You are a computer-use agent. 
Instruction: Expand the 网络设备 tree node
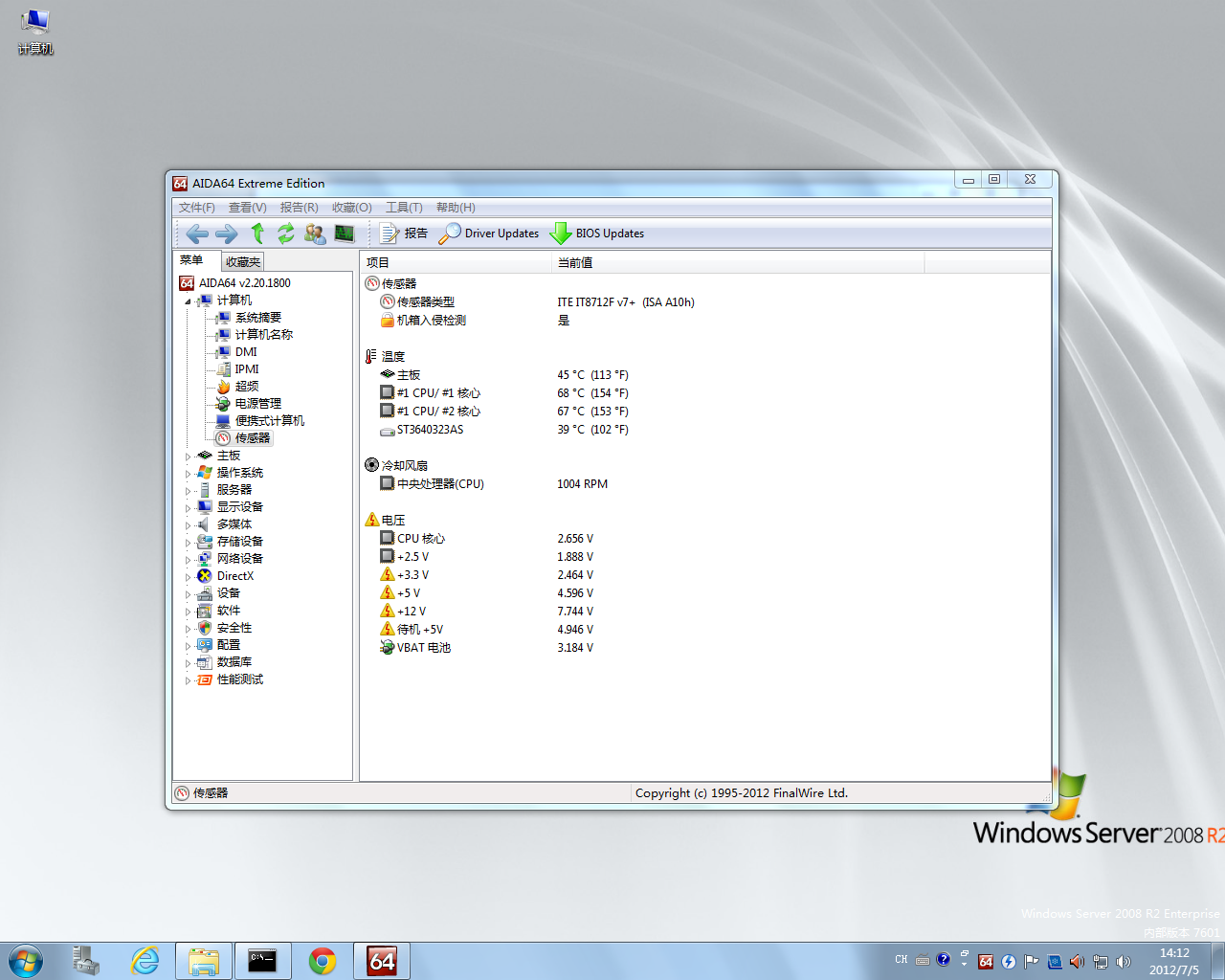click(x=188, y=560)
